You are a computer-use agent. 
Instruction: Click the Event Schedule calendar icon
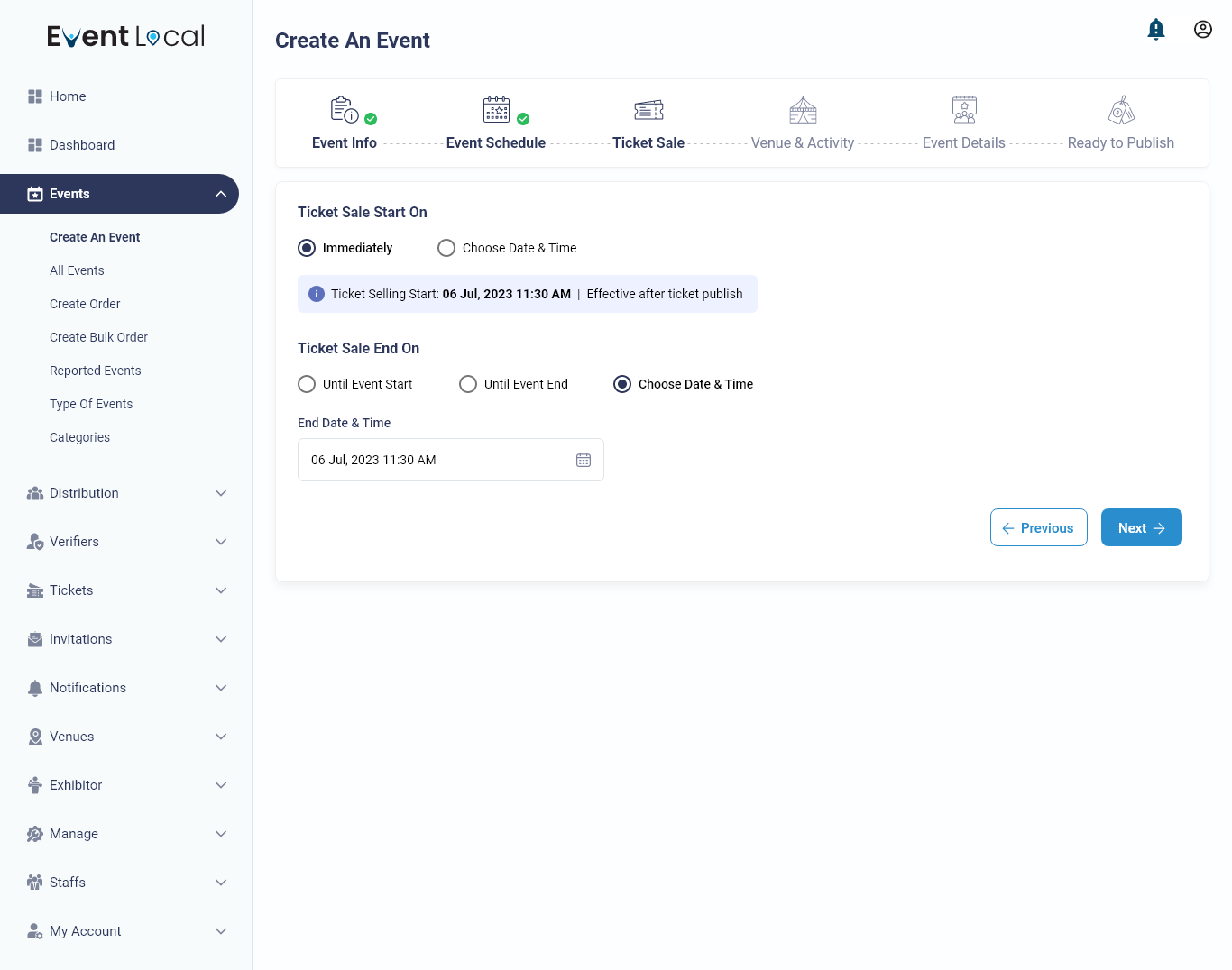tap(496, 109)
